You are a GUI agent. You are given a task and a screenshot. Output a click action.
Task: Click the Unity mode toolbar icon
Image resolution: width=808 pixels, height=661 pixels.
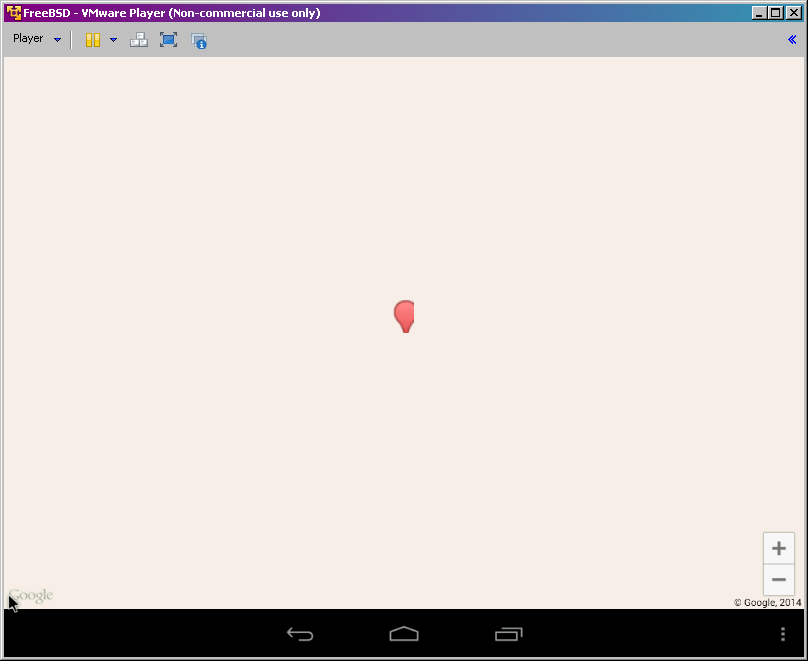coord(199,41)
